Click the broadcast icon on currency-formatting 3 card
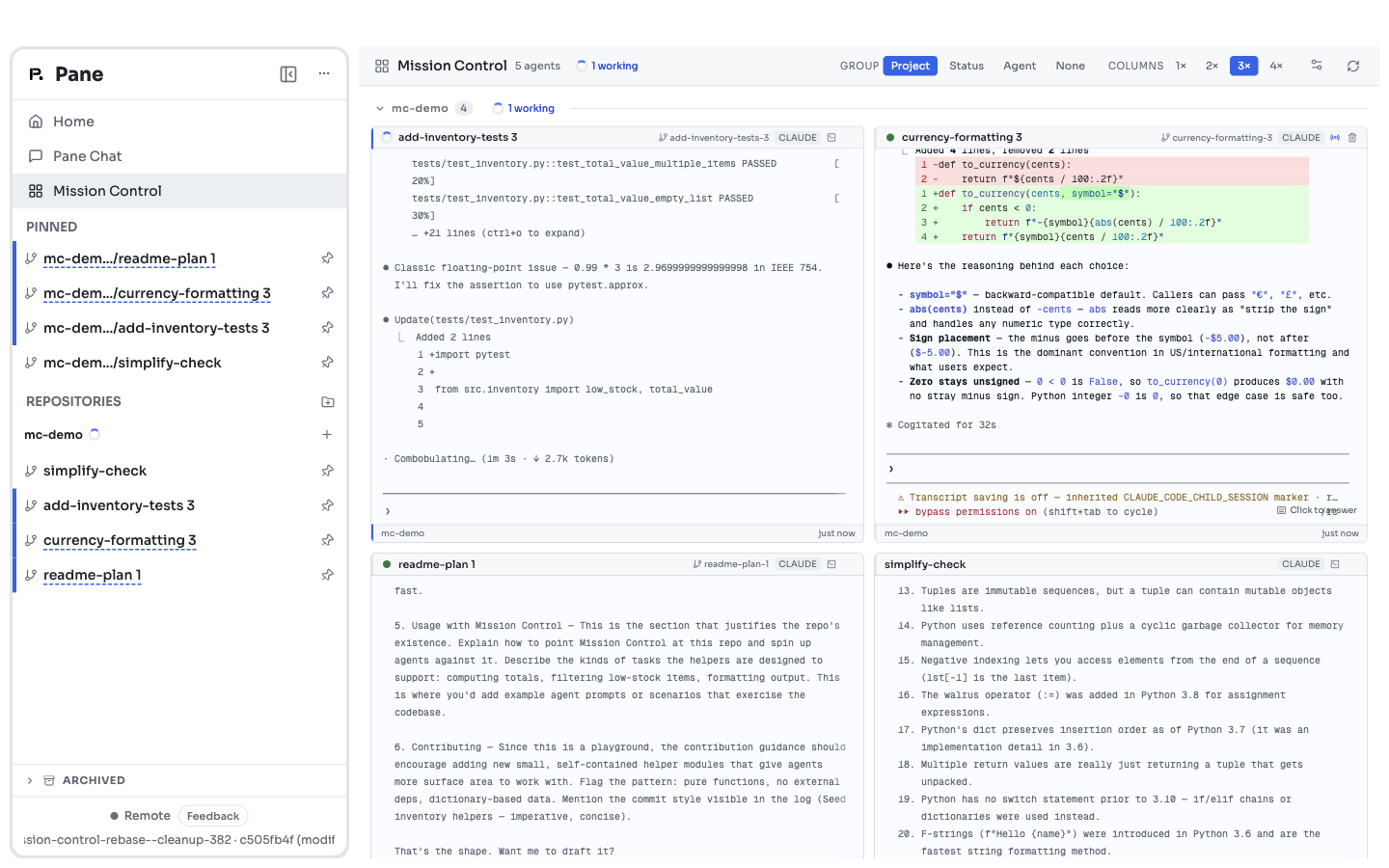This screenshot has height=868, width=1389. pos(1335,138)
